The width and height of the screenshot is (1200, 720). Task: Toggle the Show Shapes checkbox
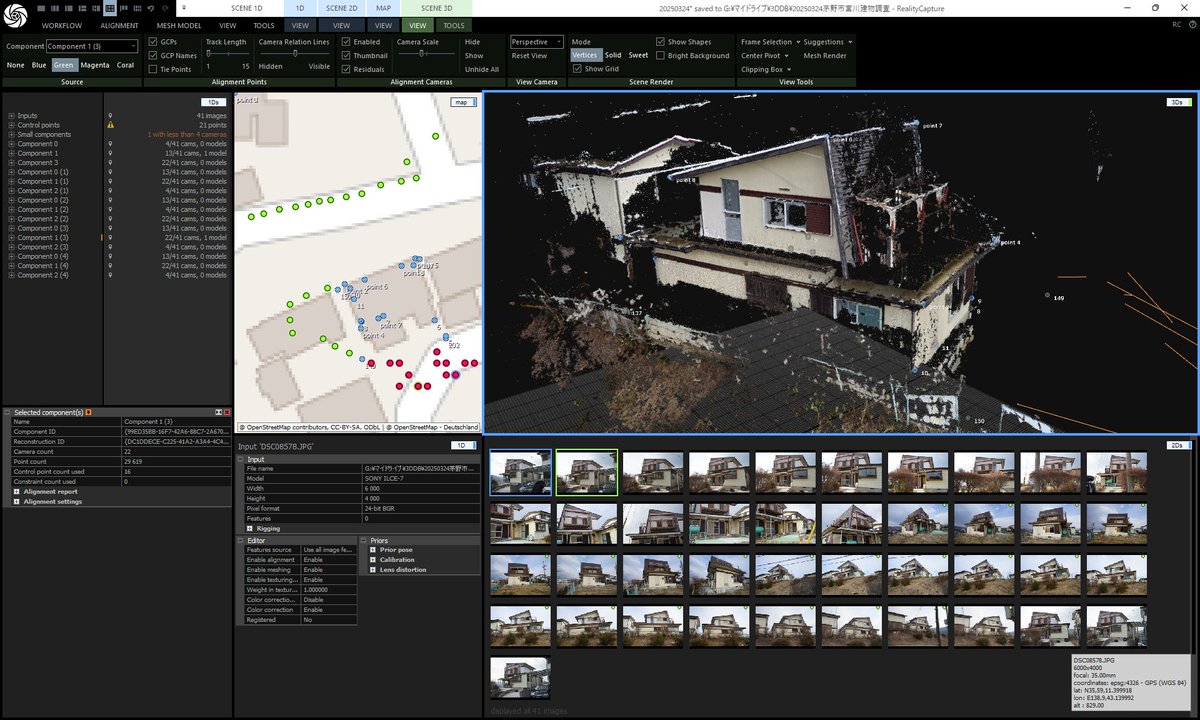click(660, 42)
